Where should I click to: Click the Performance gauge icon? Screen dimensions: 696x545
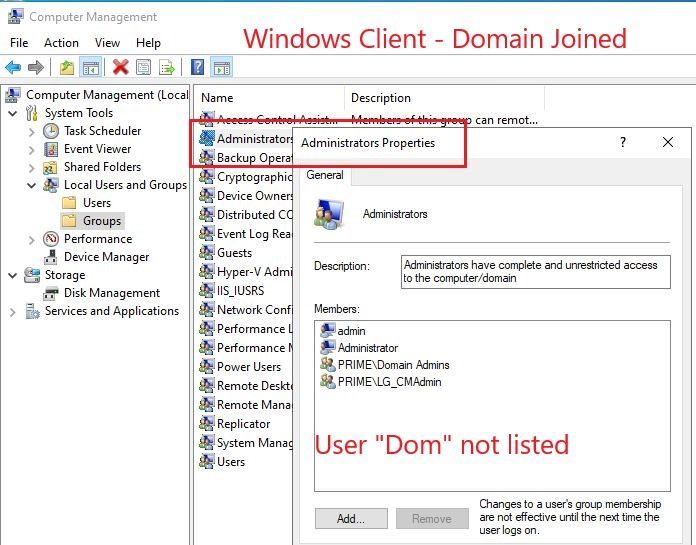click(x=51, y=239)
